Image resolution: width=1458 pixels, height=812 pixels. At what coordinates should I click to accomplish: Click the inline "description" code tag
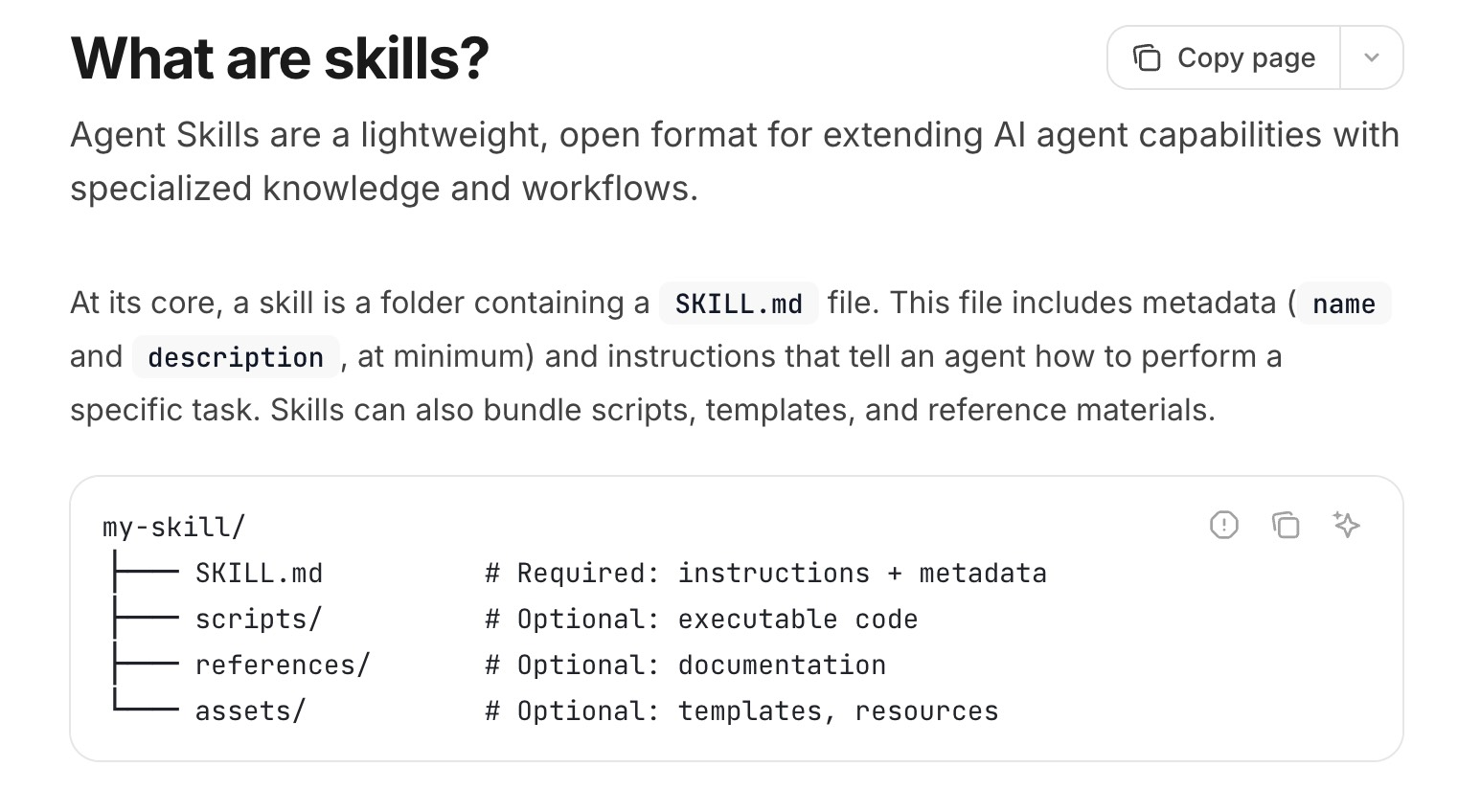coord(236,357)
